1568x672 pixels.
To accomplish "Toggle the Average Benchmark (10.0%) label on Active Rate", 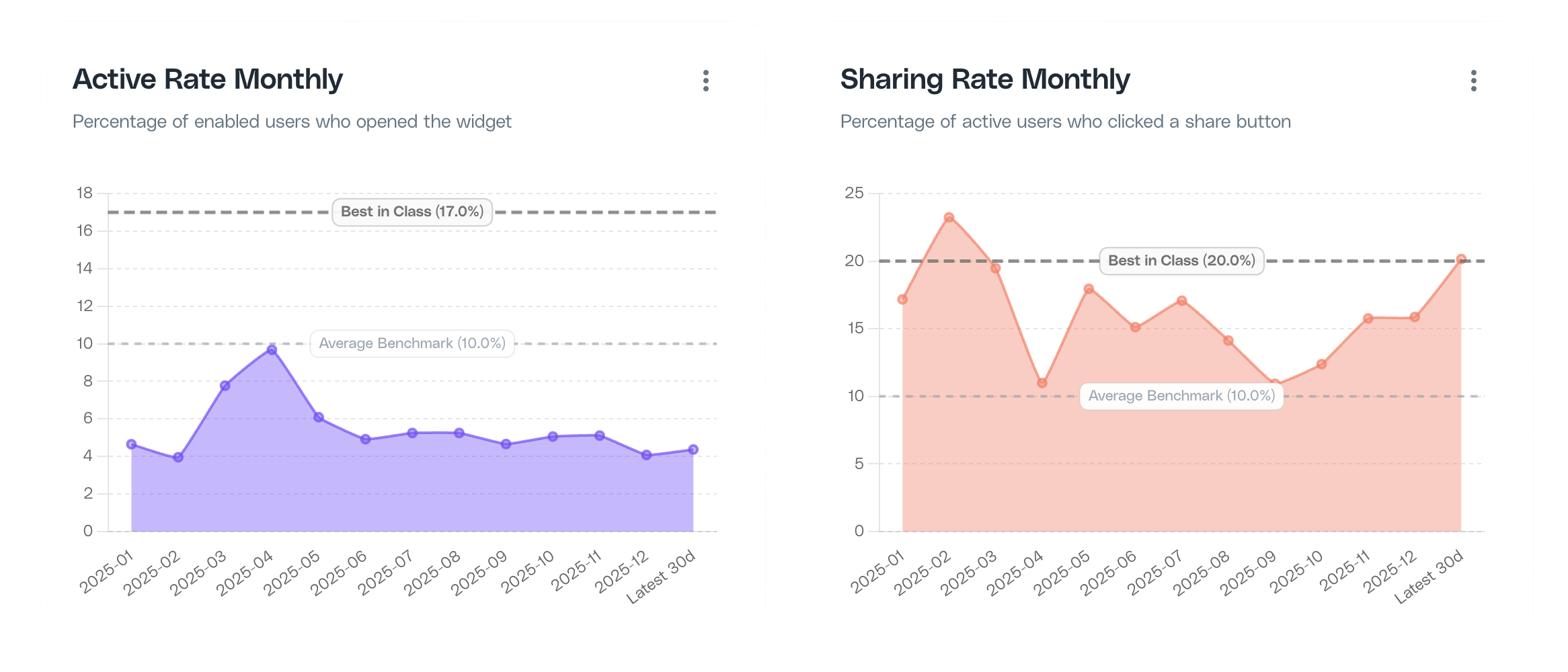I will pos(411,343).
